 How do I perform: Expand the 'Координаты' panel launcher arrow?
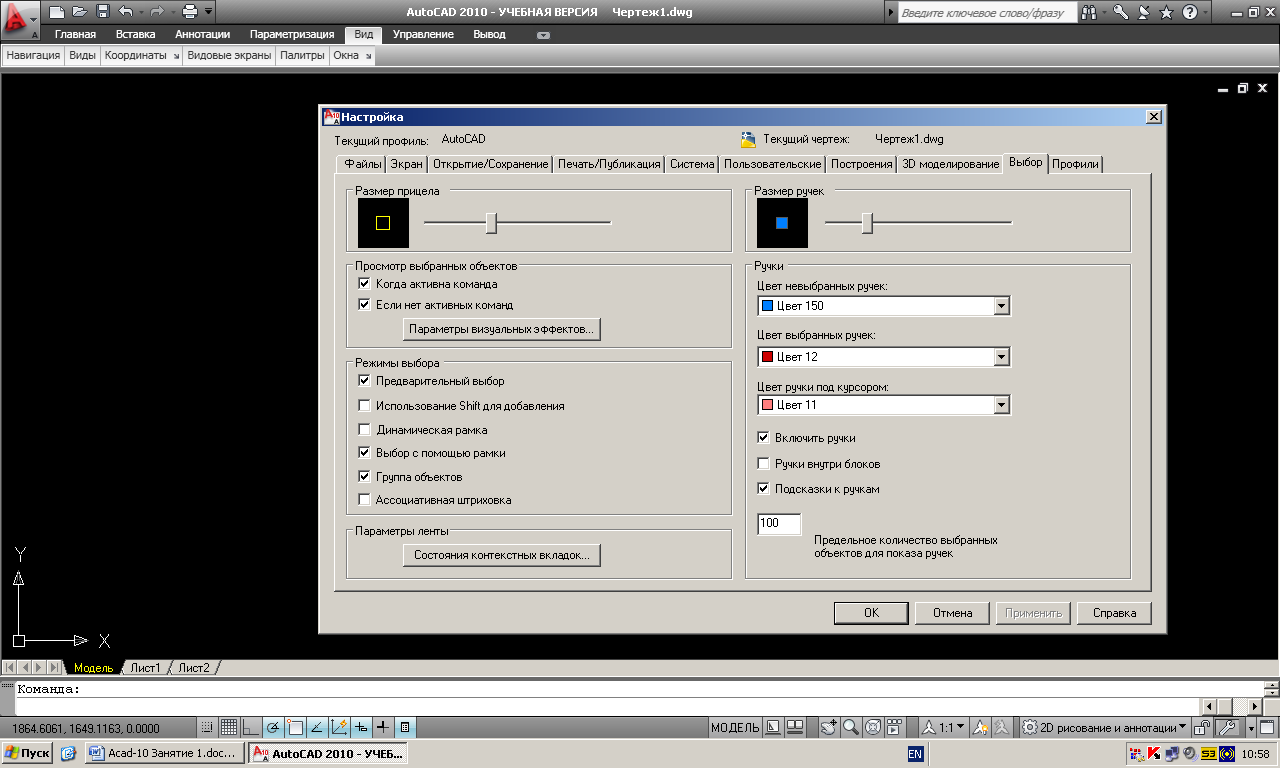pyautogui.click(x=176, y=56)
